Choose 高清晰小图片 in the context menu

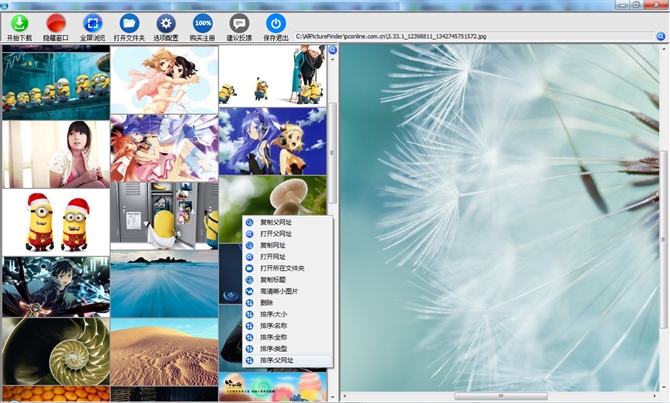tap(279, 291)
